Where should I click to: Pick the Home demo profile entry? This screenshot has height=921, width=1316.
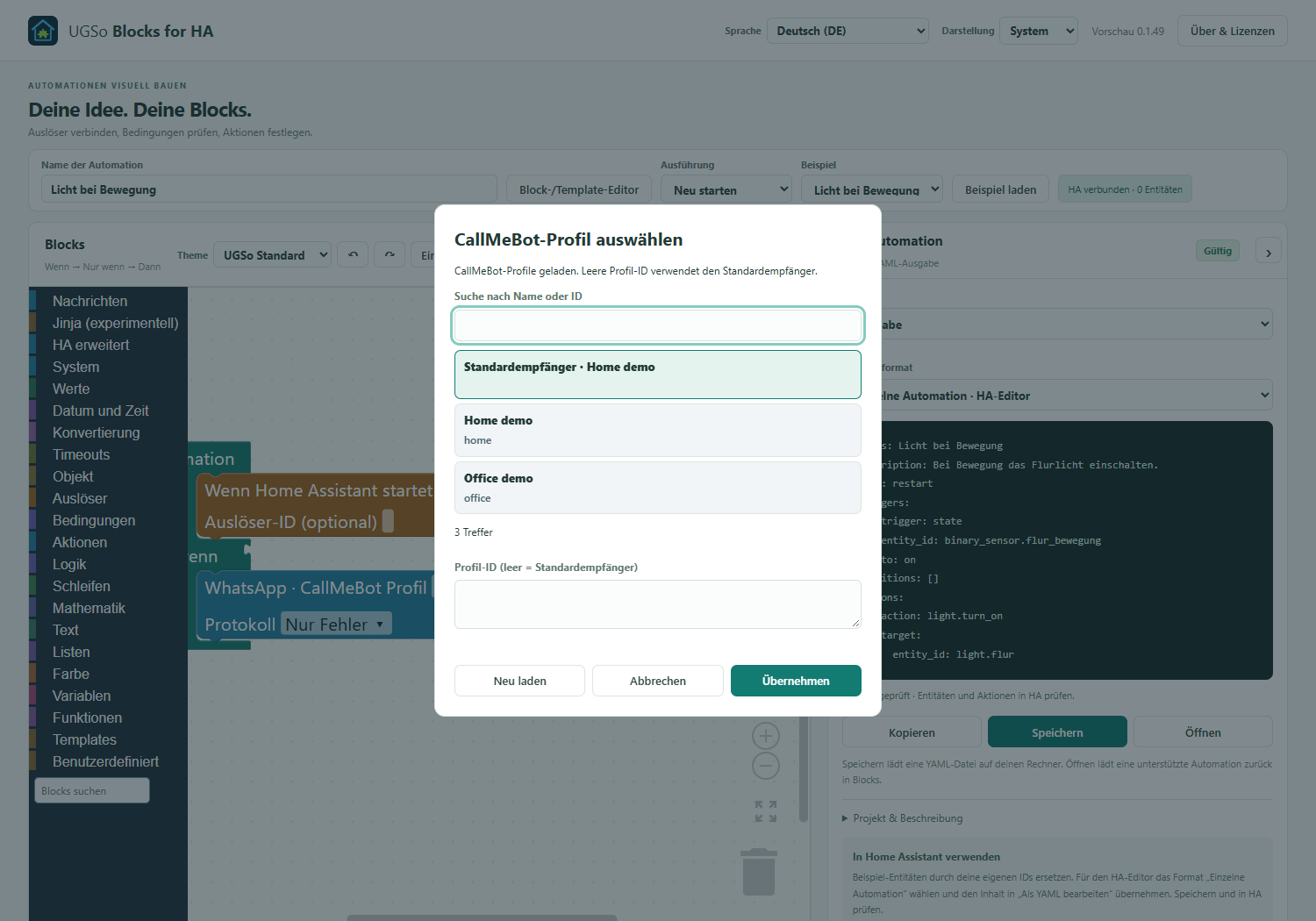click(658, 430)
